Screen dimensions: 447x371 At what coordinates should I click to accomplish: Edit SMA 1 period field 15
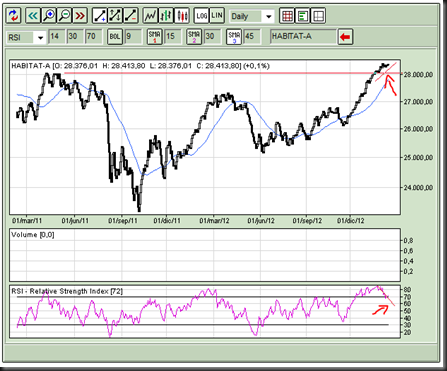click(x=173, y=36)
